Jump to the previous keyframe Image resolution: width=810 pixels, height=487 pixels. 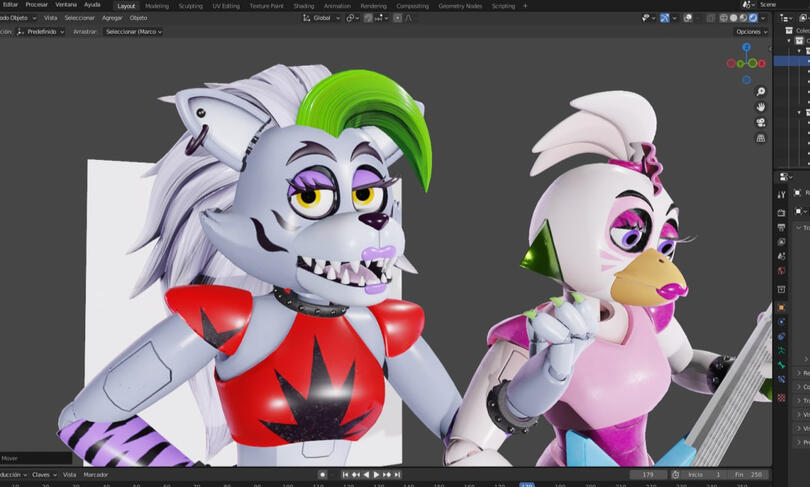tap(356, 475)
